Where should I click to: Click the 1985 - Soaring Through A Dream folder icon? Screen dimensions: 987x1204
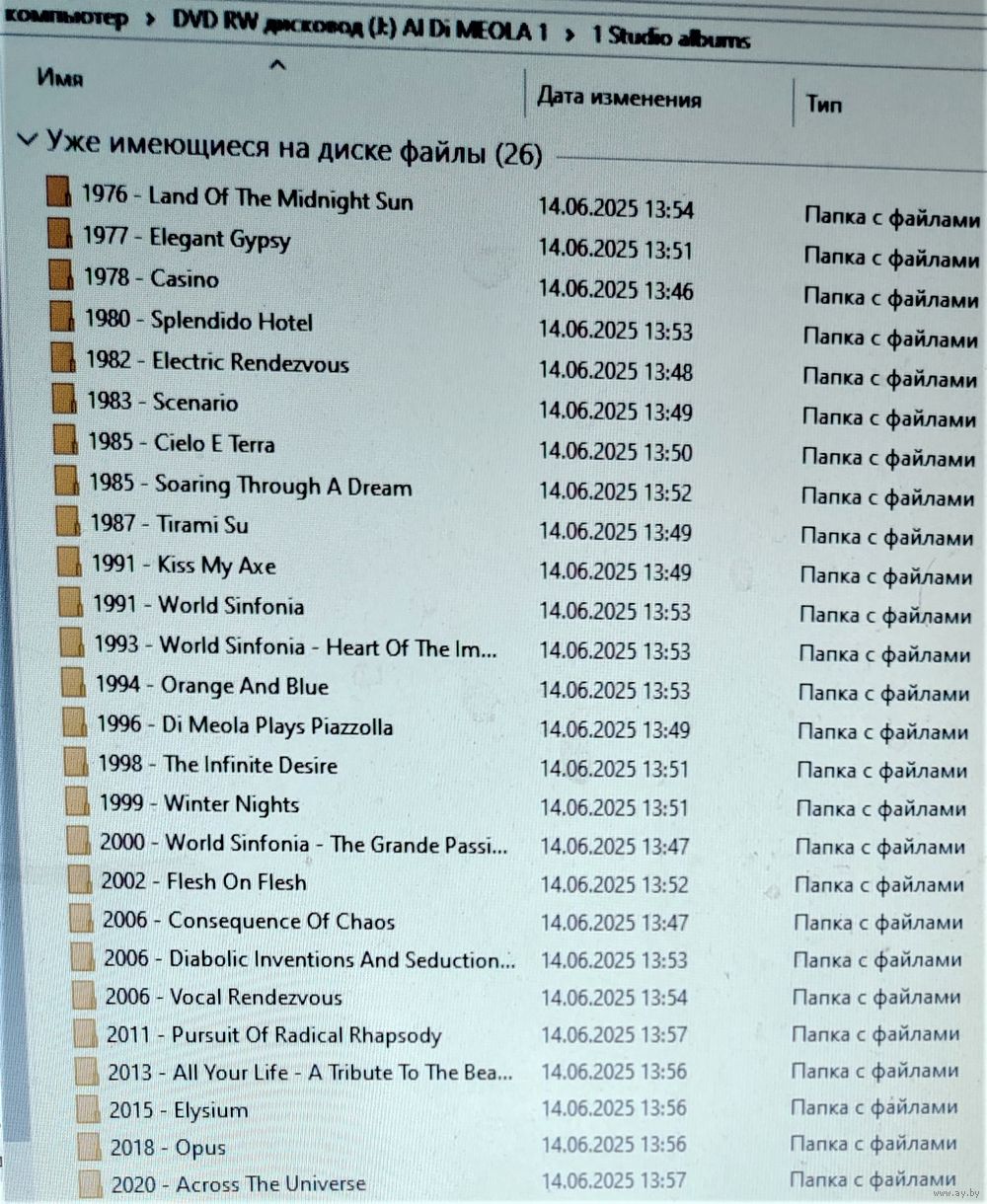click(x=67, y=482)
